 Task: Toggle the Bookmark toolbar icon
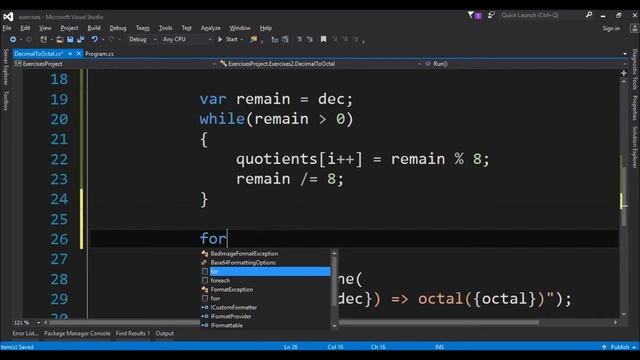(x=323, y=40)
